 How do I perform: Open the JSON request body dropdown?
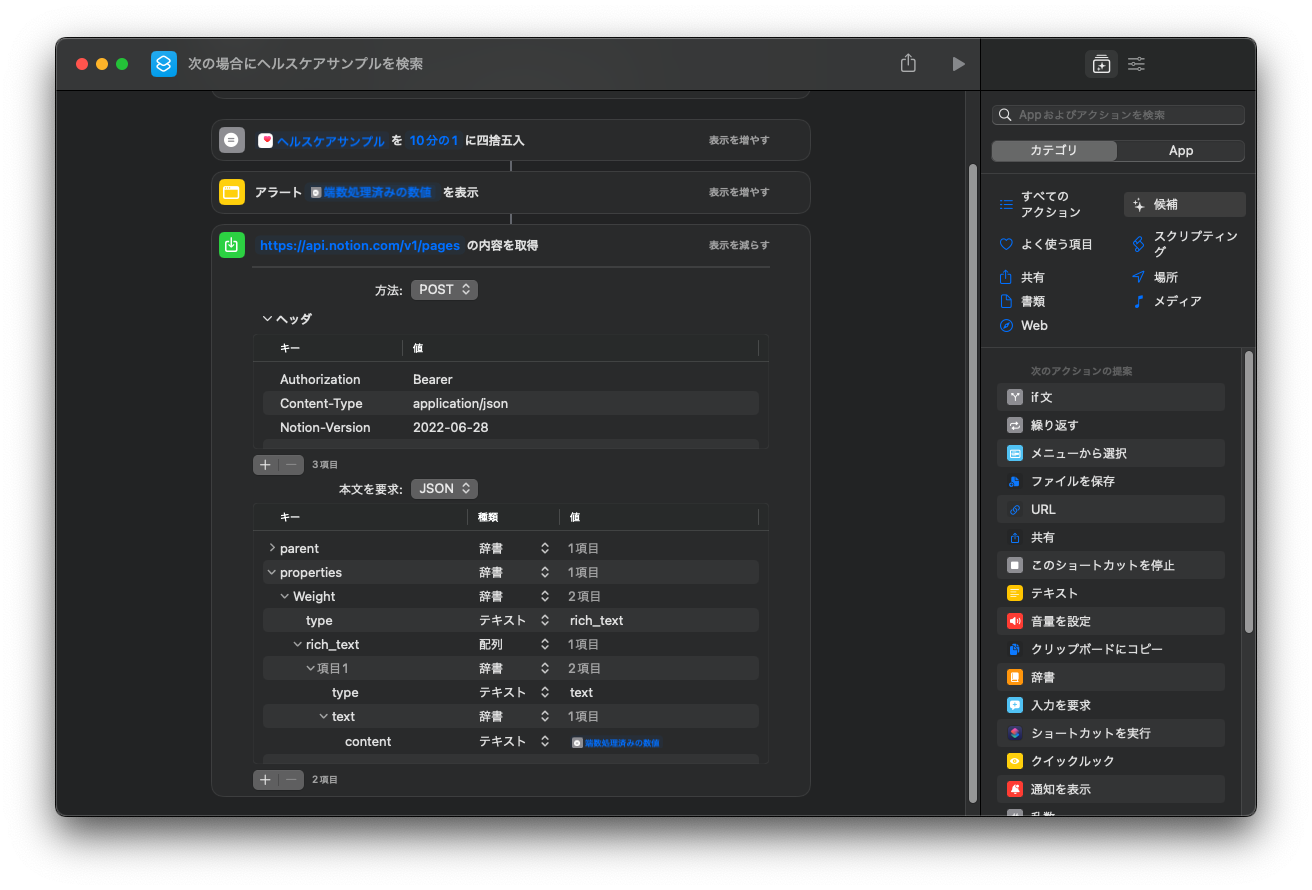(x=443, y=489)
